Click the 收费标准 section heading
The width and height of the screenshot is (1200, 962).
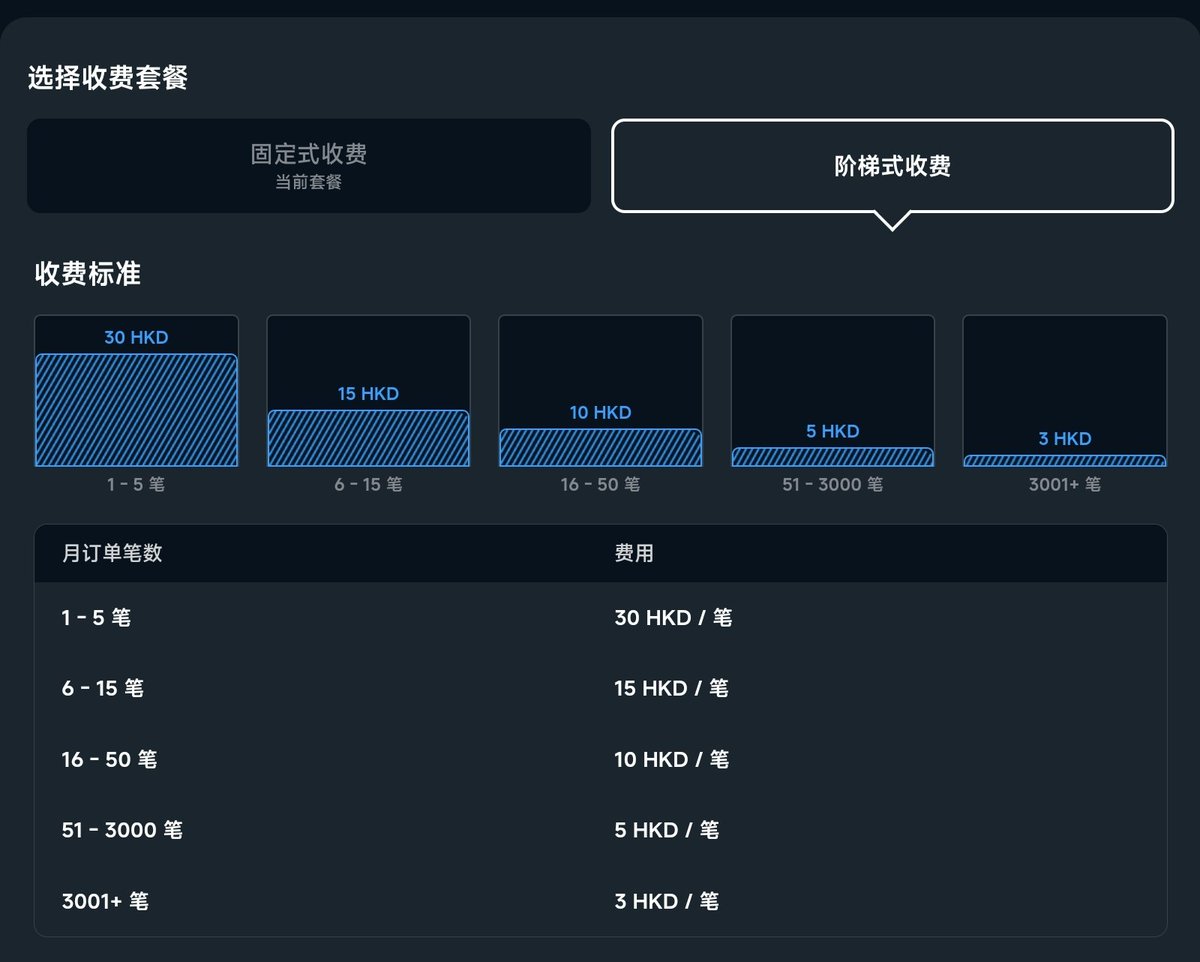[x=84, y=273]
